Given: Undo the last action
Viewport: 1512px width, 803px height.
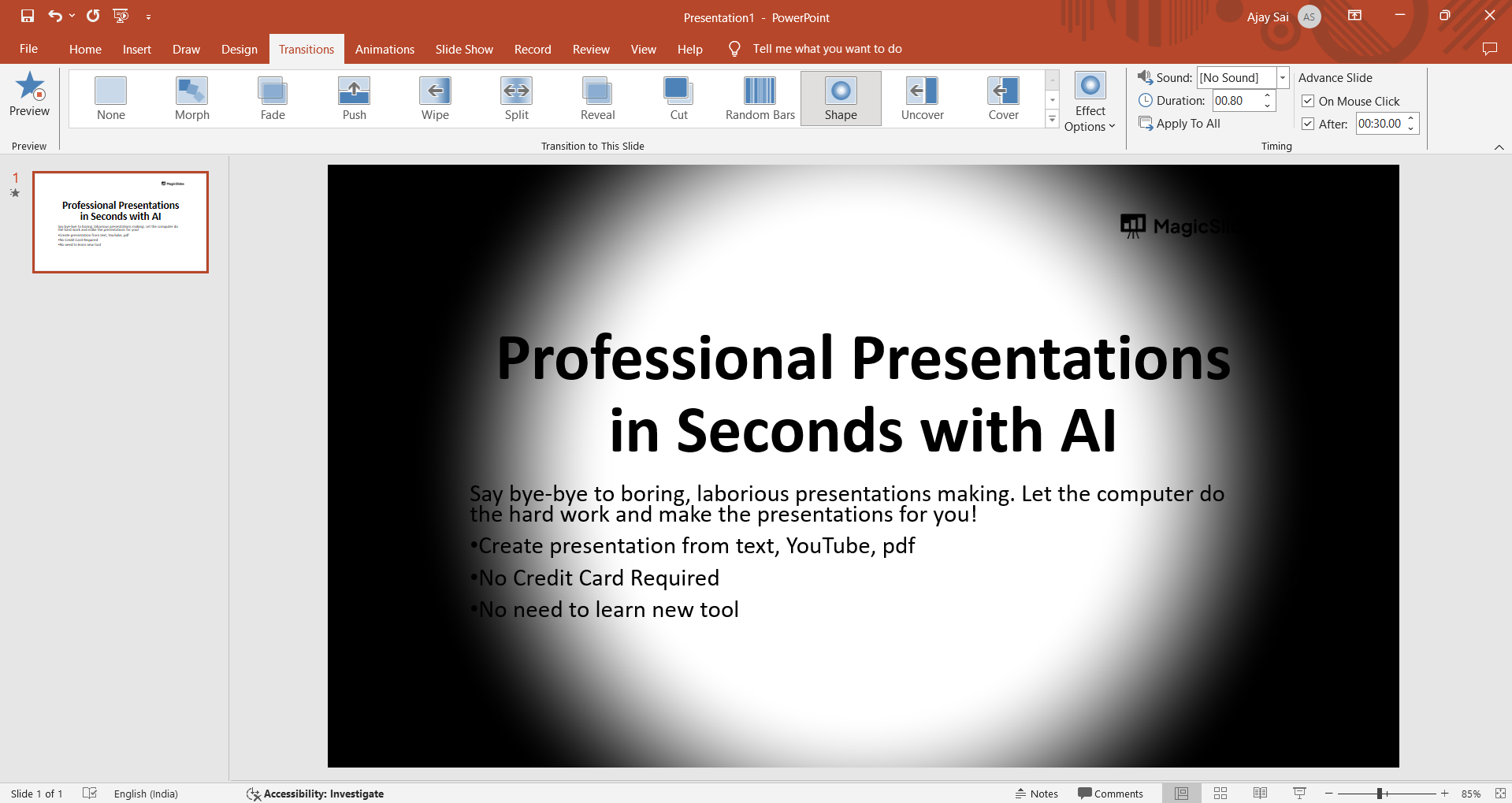Looking at the screenshot, I should [54, 16].
